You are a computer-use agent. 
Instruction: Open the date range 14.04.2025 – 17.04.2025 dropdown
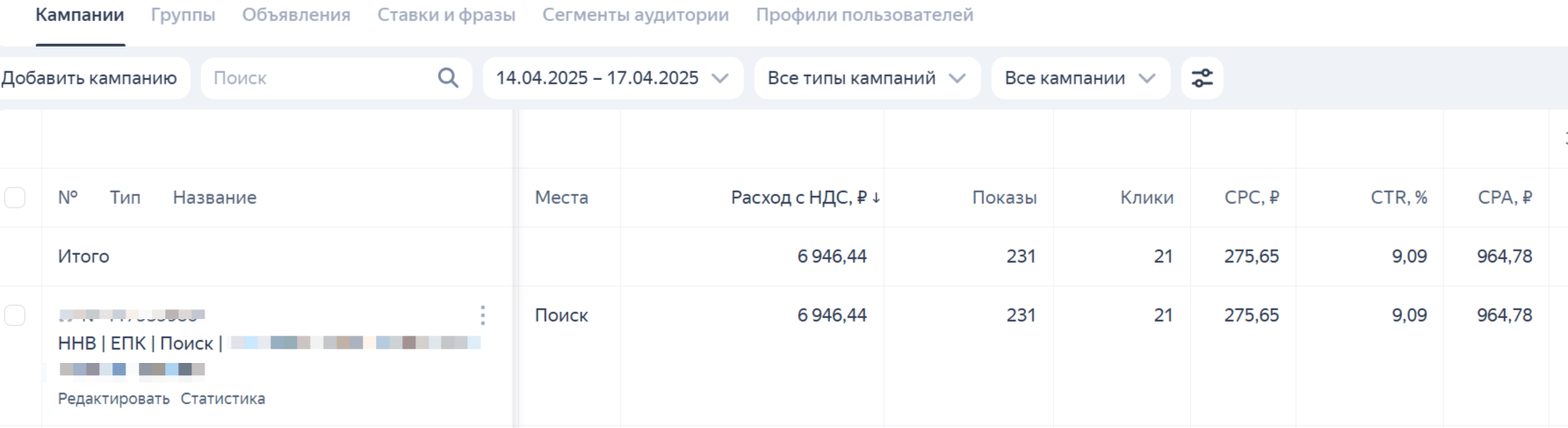pos(612,78)
